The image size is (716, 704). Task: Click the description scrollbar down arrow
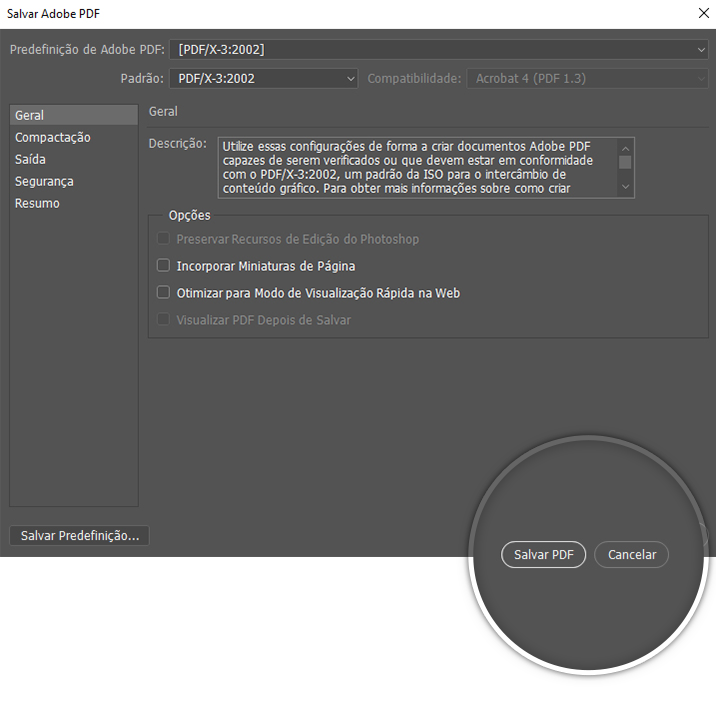tap(625, 187)
